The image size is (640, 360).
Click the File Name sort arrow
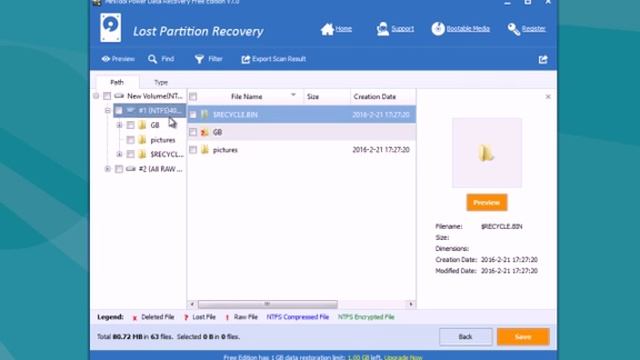click(293, 95)
